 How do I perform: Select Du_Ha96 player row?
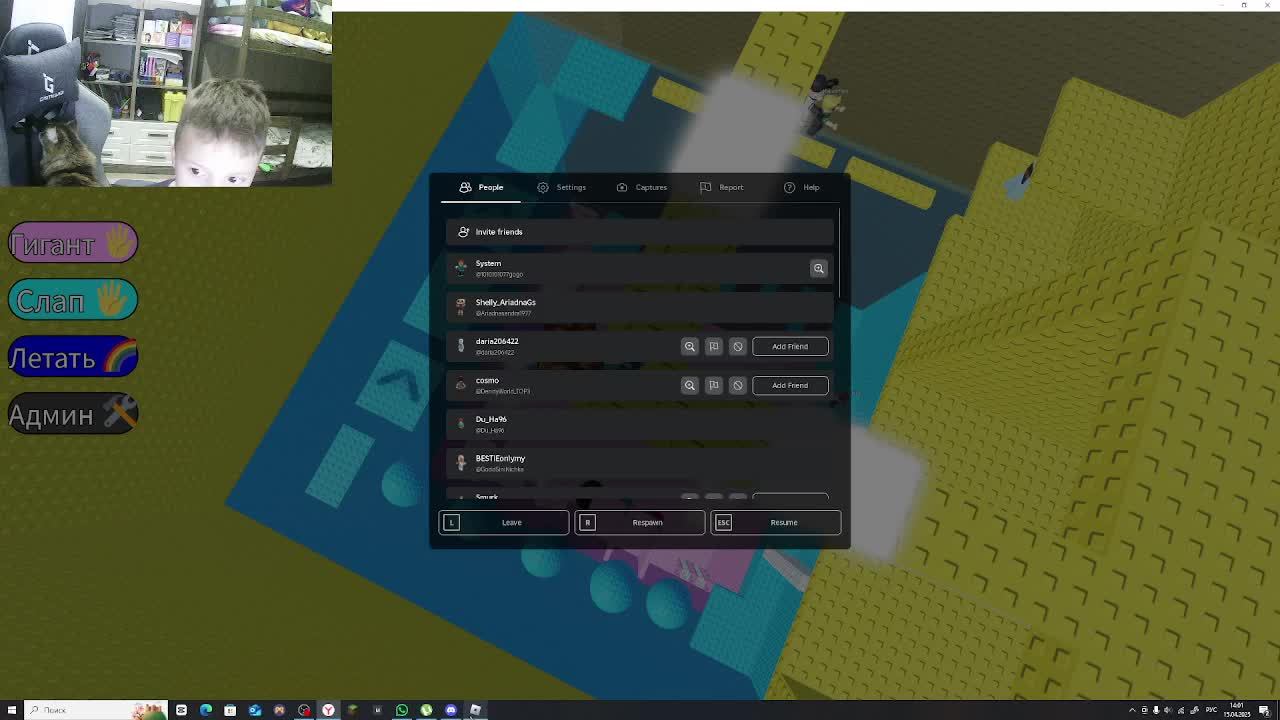[x=639, y=424]
